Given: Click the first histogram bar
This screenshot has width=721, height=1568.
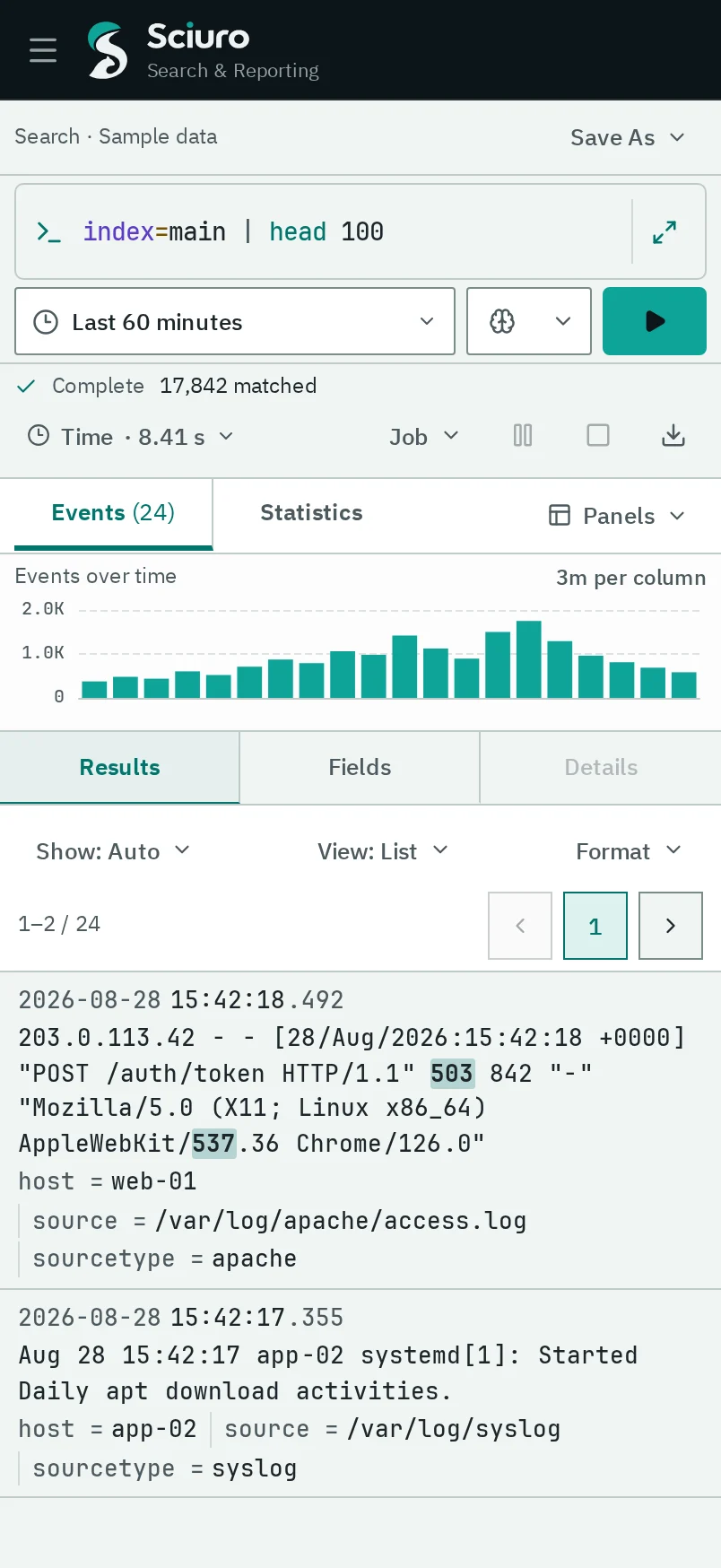Looking at the screenshot, I should (x=94, y=689).
